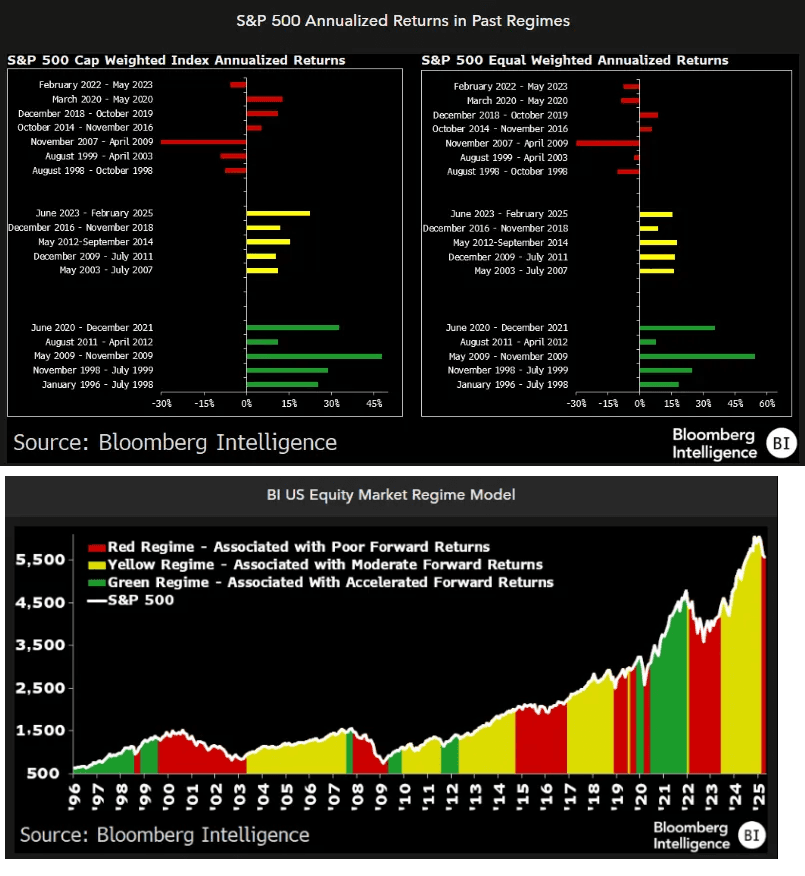Click the long red November 2007 bar, Cap Weighted chart
The image size is (805, 876).
(x=203, y=142)
